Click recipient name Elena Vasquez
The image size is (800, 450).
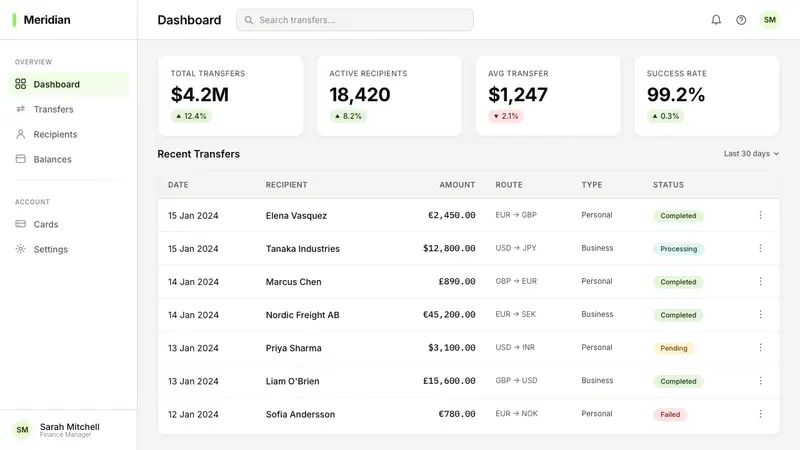[296, 215]
